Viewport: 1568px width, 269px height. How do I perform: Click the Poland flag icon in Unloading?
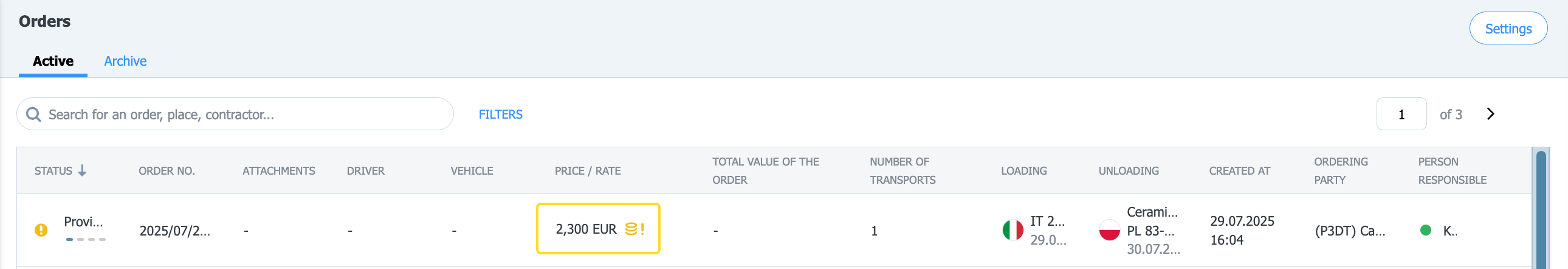click(1110, 231)
